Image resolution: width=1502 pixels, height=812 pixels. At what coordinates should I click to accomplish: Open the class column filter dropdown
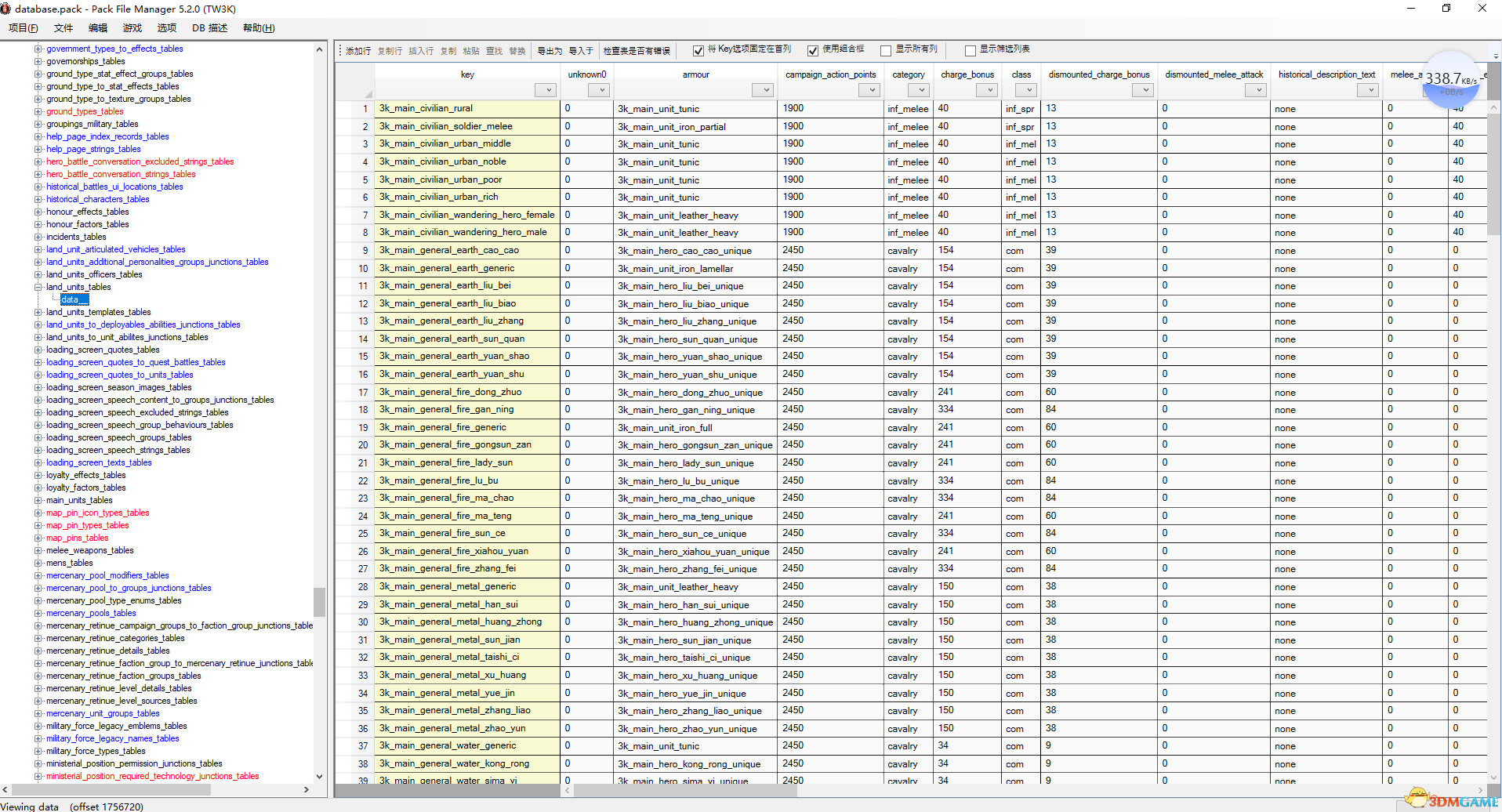(x=1028, y=90)
